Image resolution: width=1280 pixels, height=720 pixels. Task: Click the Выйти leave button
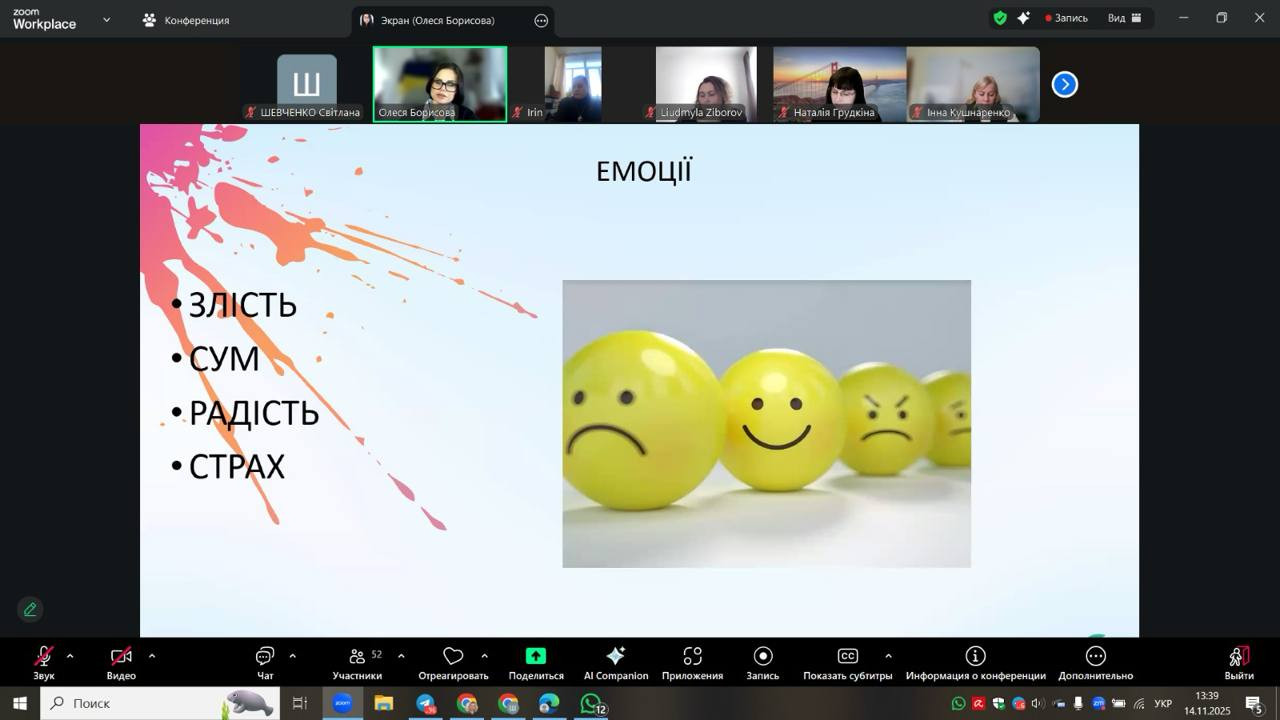tap(1239, 660)
